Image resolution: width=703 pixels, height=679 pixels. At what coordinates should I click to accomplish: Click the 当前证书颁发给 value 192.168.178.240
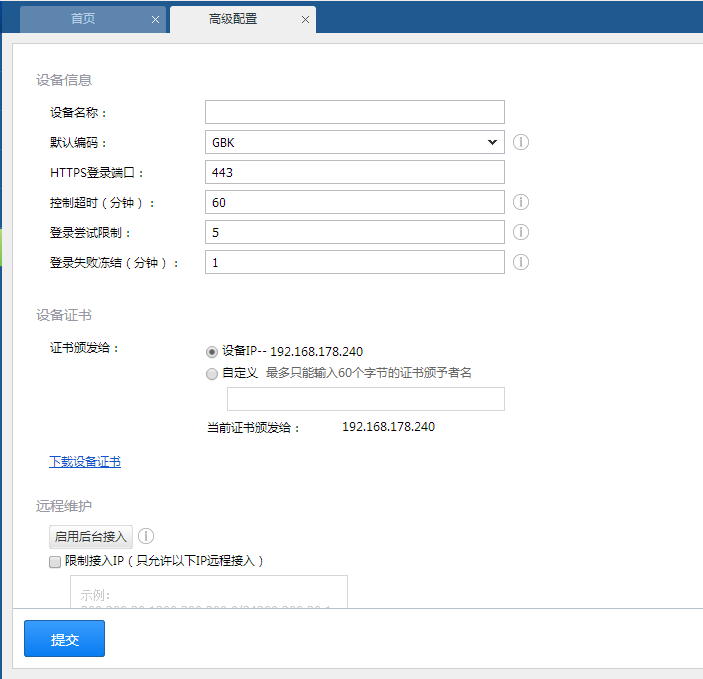click(389, 427)
